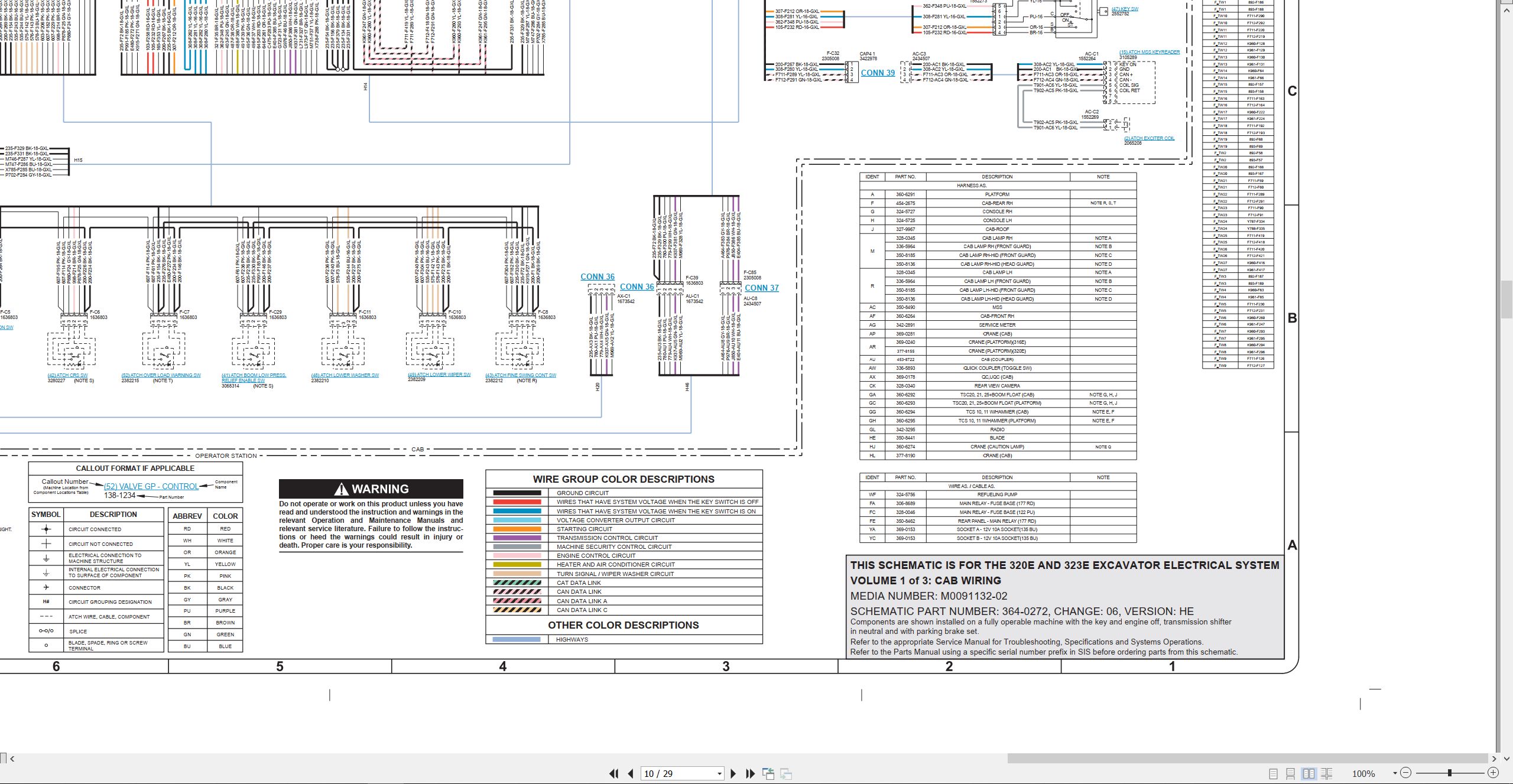Click the CAT DATA LINK striped swatch
Screen dimensions: 1513x784
[x=517, y=583]
